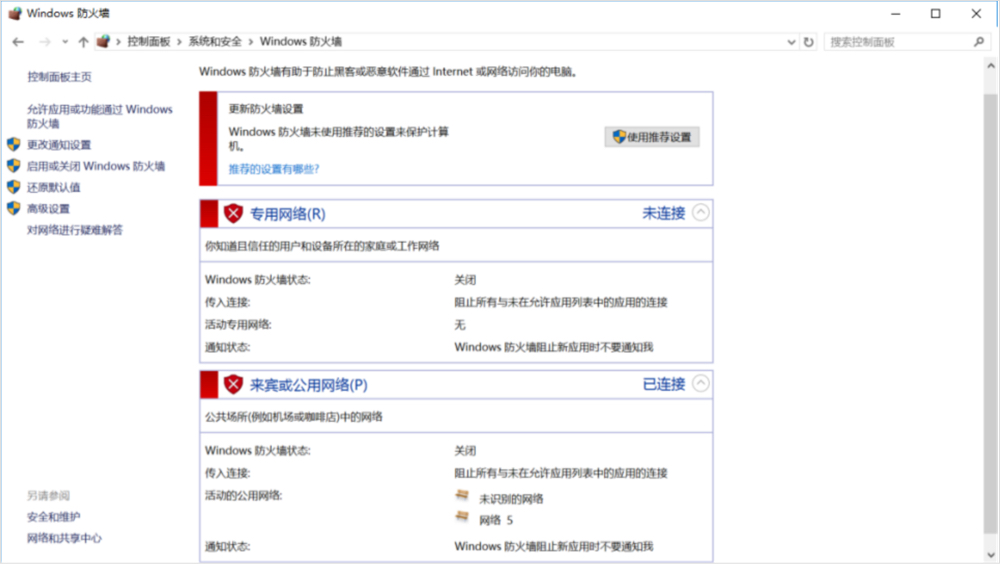Click the shield icon beside 更改通知设置
The image size is (1000, 564).
point(13,144)
